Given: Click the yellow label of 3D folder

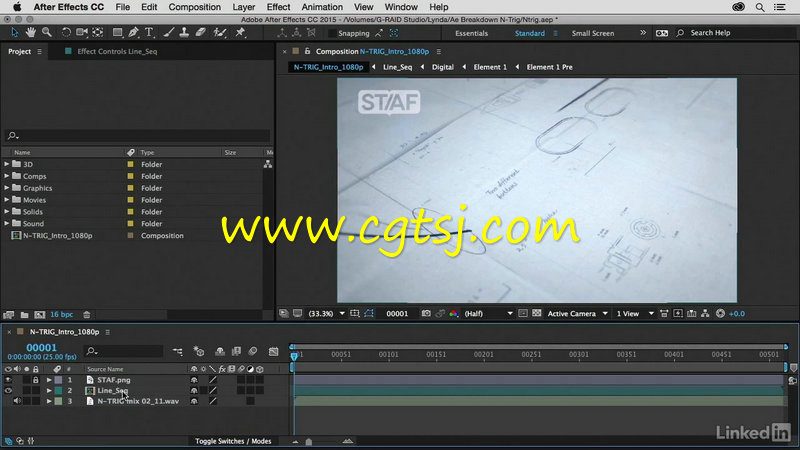Looking at the screenshot, I should [x=130, y=164].
